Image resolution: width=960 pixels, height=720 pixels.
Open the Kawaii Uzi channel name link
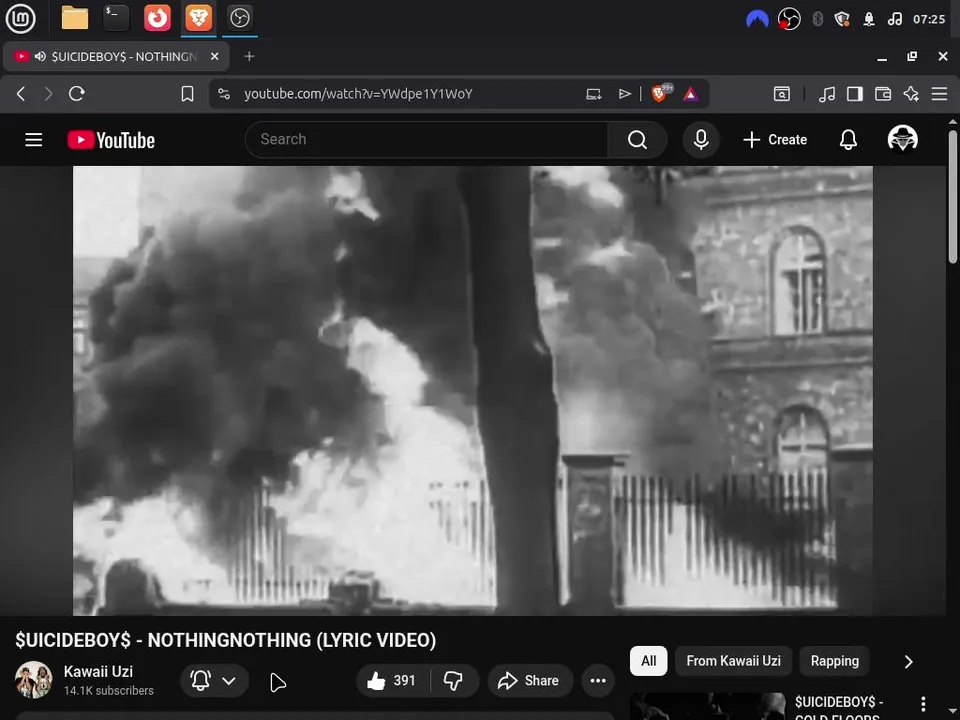[98, 672]
